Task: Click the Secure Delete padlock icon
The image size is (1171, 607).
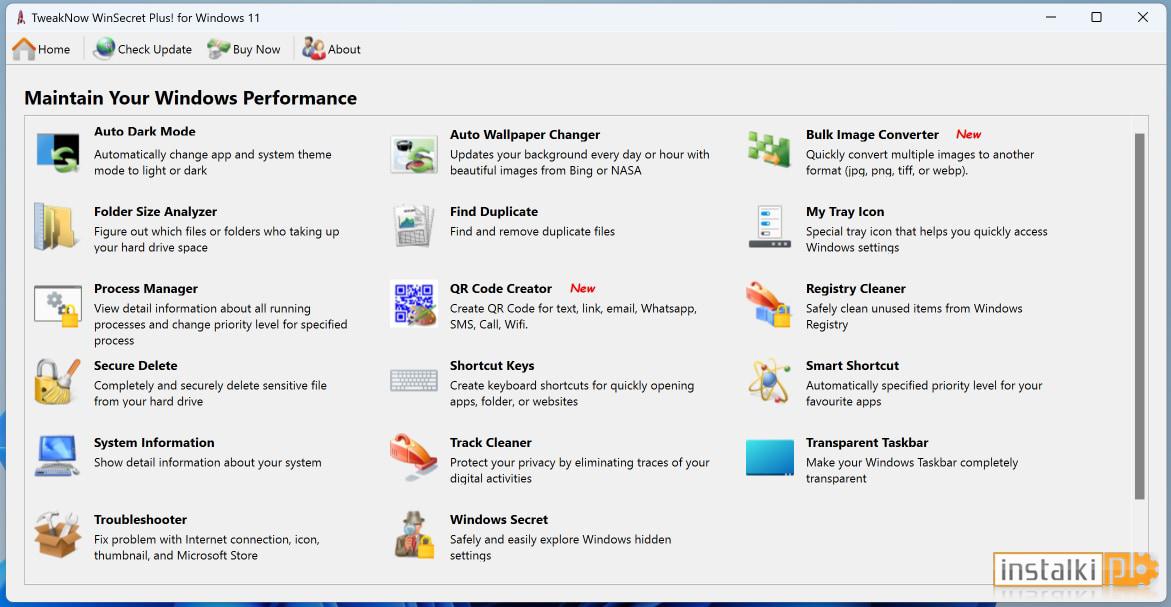Action: pos(57,382)
